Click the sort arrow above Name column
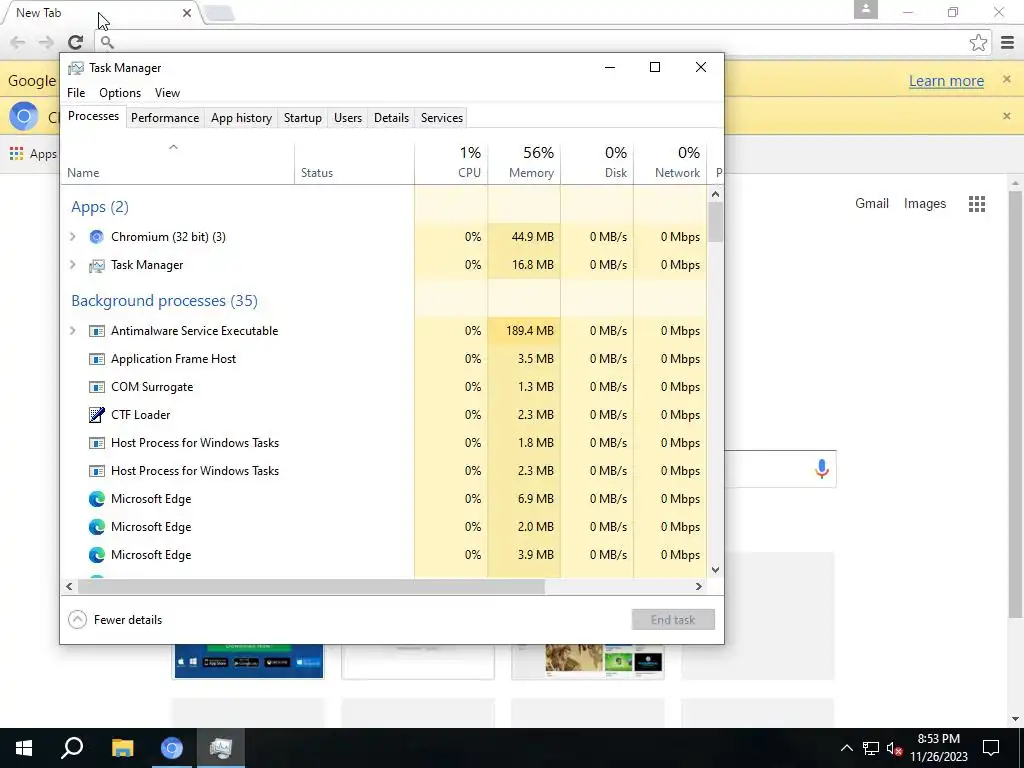 173,148
